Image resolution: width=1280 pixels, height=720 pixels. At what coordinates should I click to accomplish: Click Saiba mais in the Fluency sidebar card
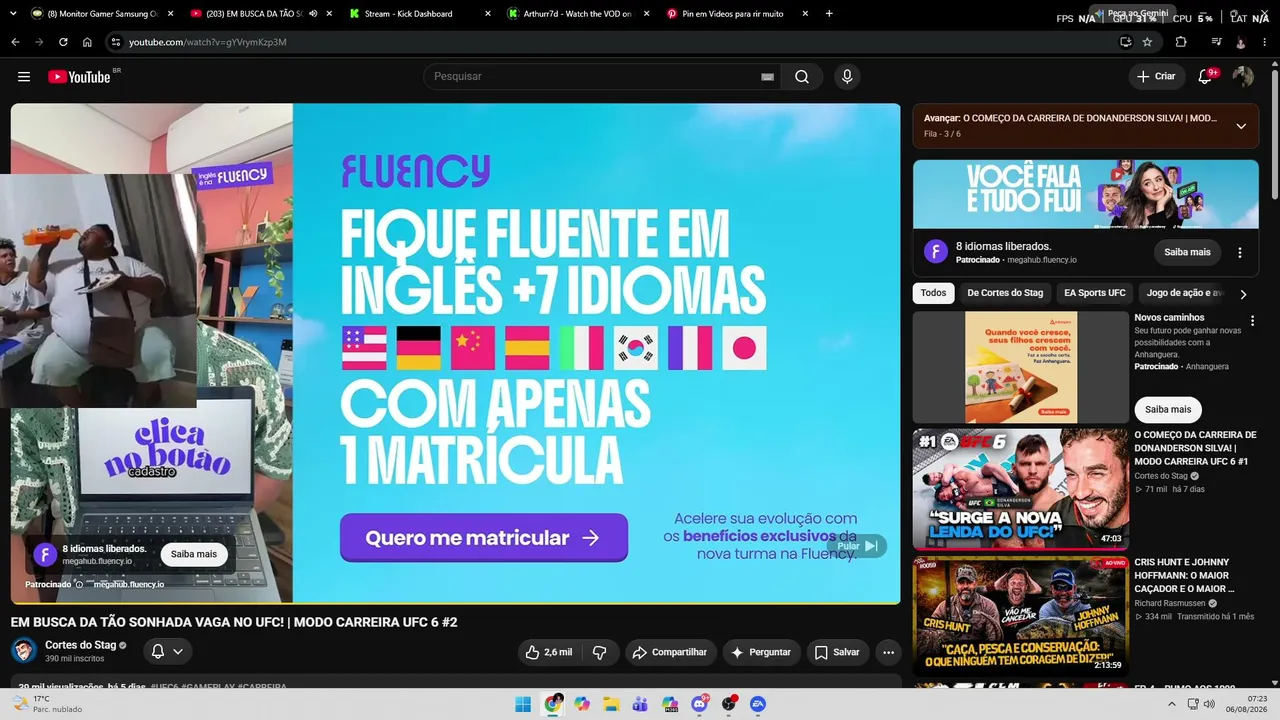[x=1187, y=252]
